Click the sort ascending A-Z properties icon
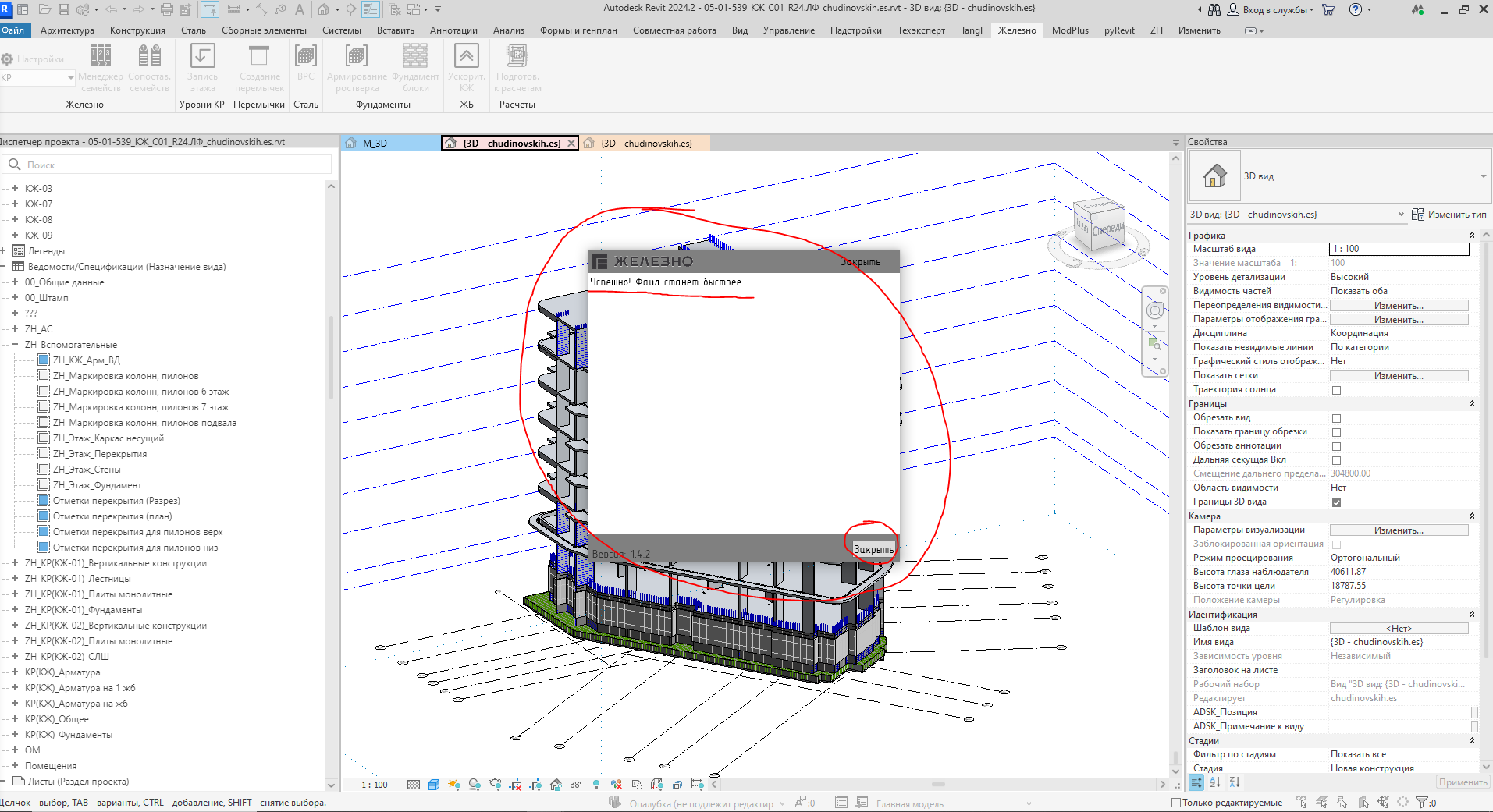 coord(1215,782)
